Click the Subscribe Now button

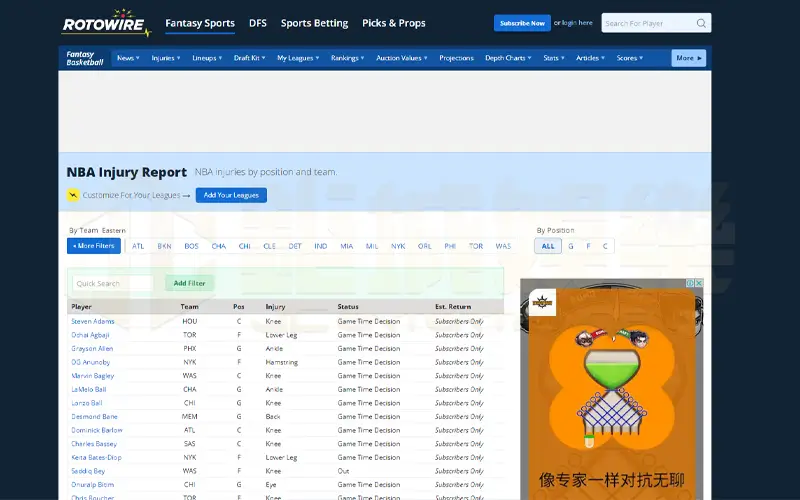pos(522,23)
